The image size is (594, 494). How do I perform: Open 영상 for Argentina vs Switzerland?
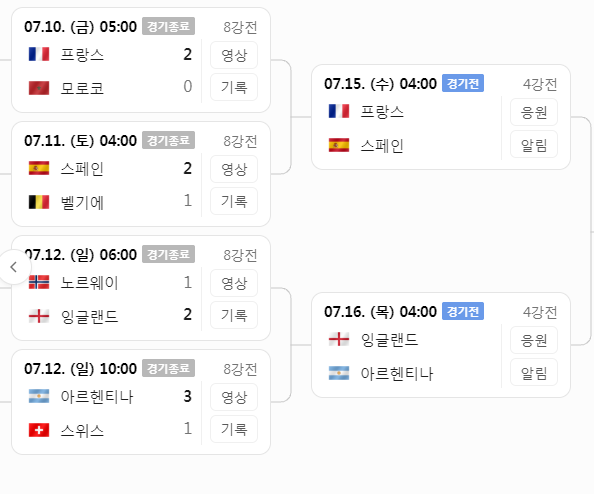[x=234, y=397]
